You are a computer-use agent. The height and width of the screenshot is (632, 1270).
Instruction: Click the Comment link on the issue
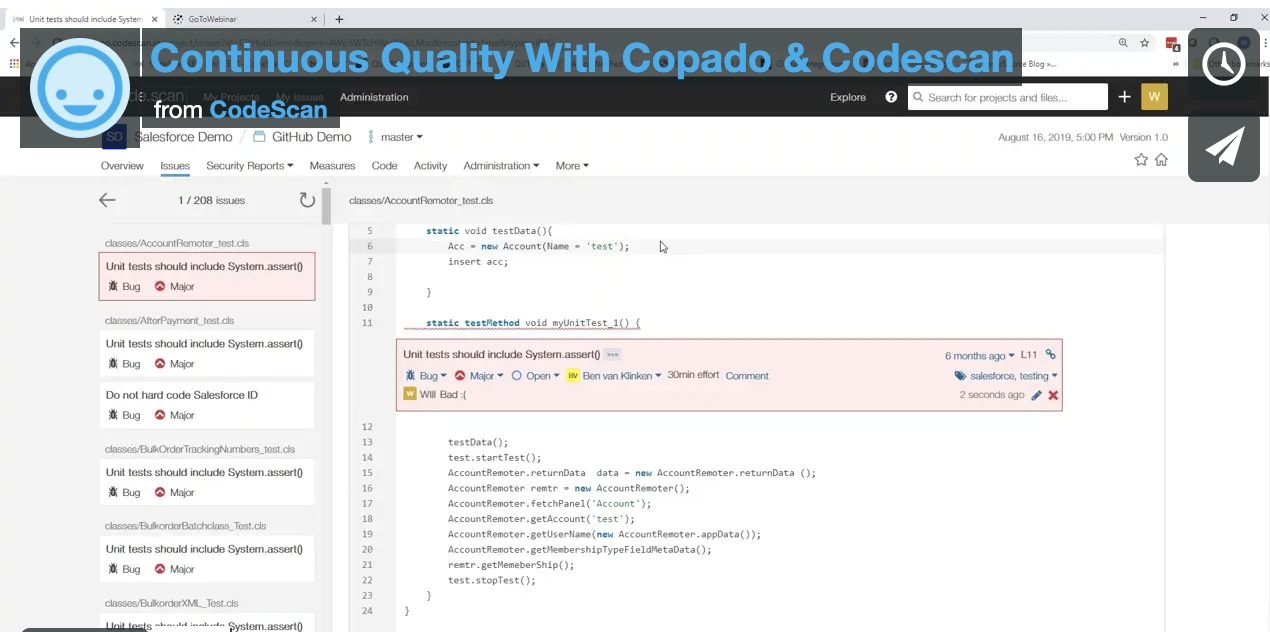tap(747, 376)
